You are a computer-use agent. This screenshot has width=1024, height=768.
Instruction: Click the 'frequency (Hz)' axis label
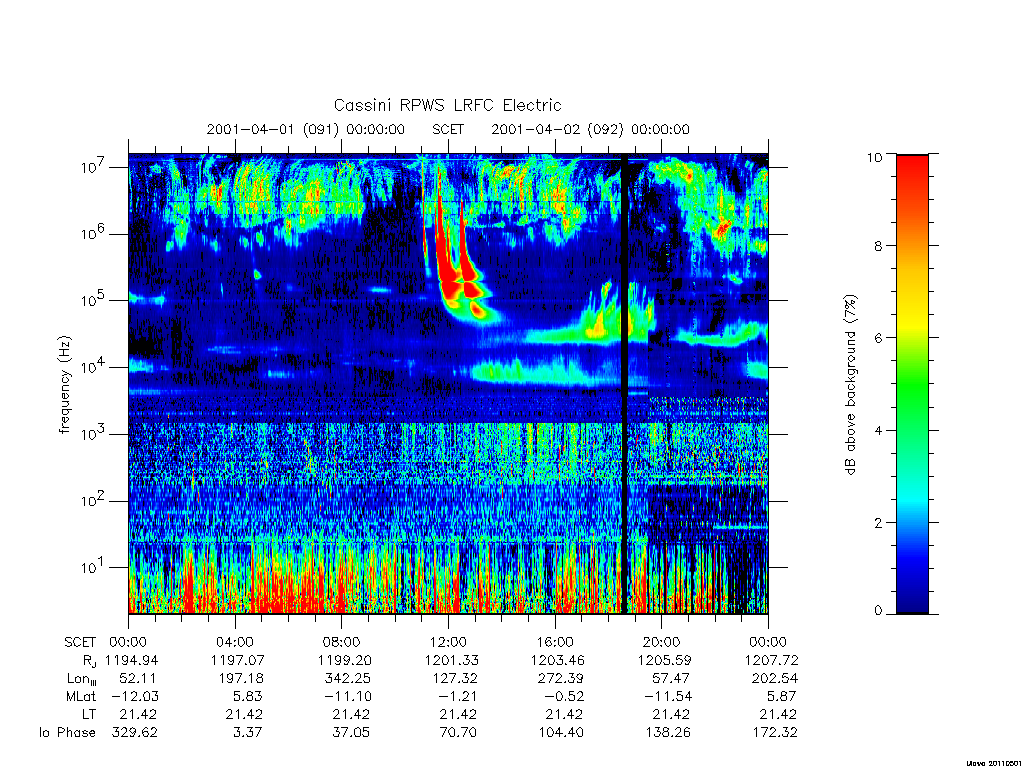click(x=64, y=385)
